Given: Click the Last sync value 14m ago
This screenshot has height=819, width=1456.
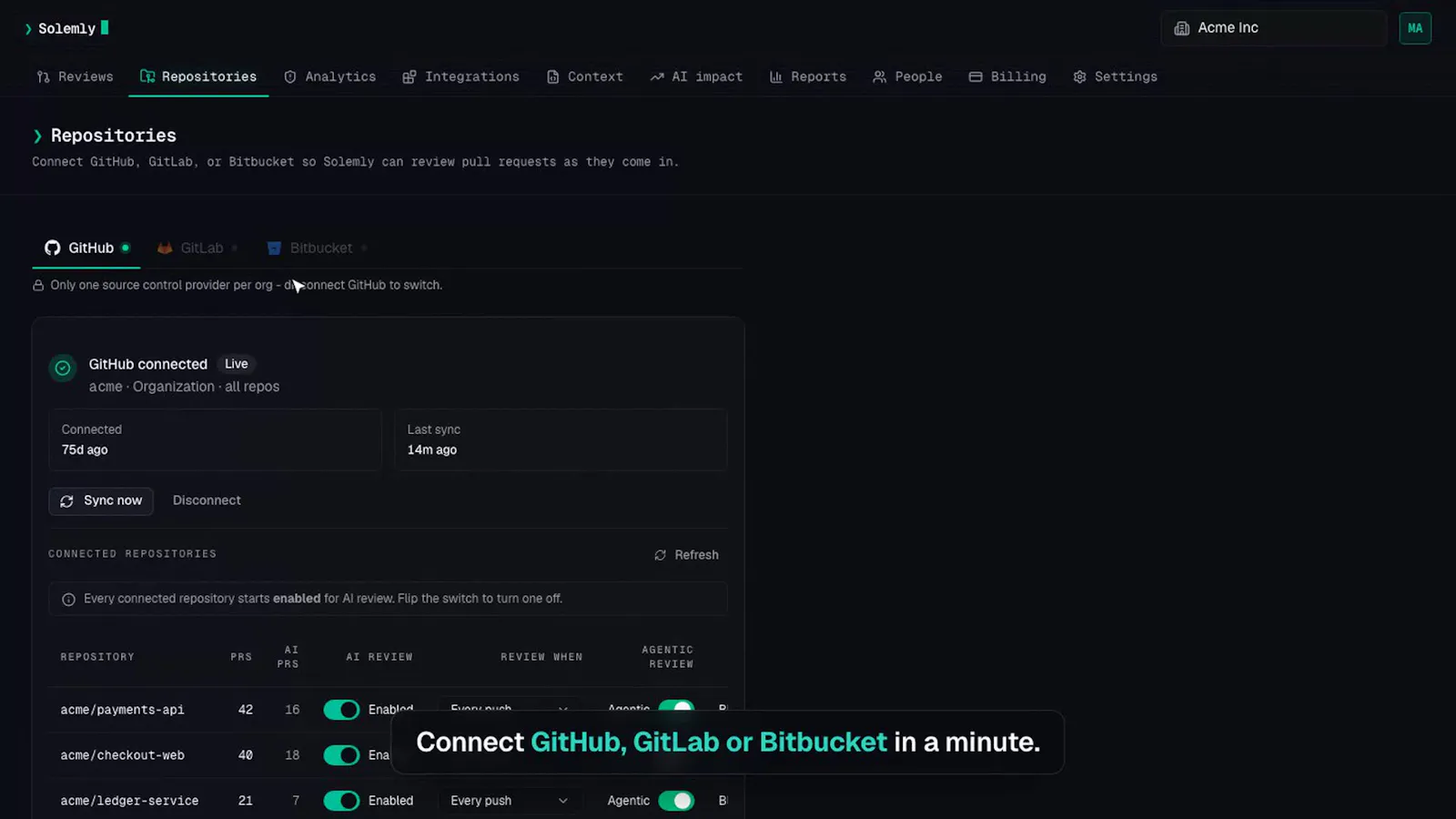Looking at the screenshot, I should pos(432,450).
